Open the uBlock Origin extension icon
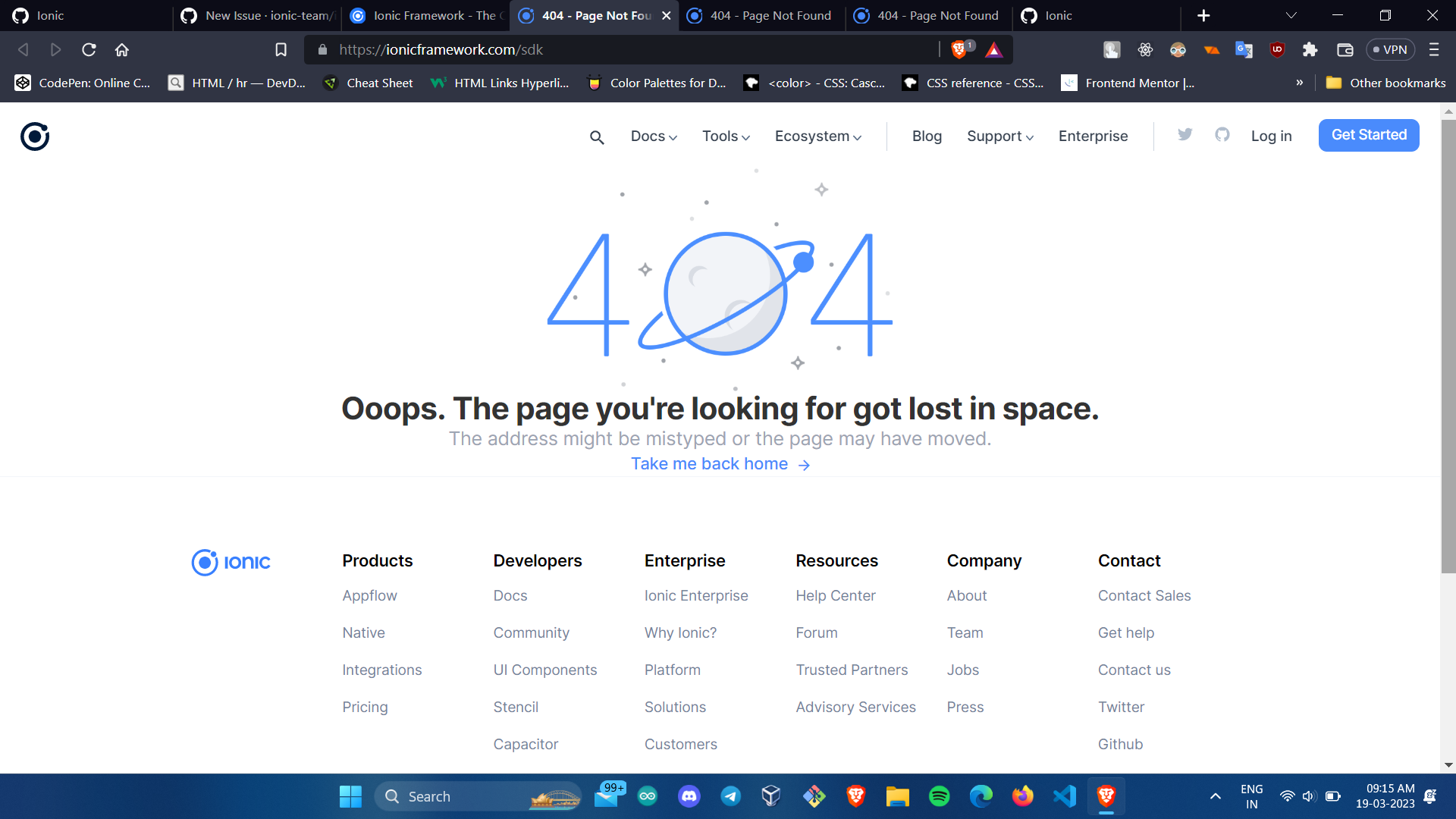This screenshot has height=819, width=1456. (x=1277, y=49)
